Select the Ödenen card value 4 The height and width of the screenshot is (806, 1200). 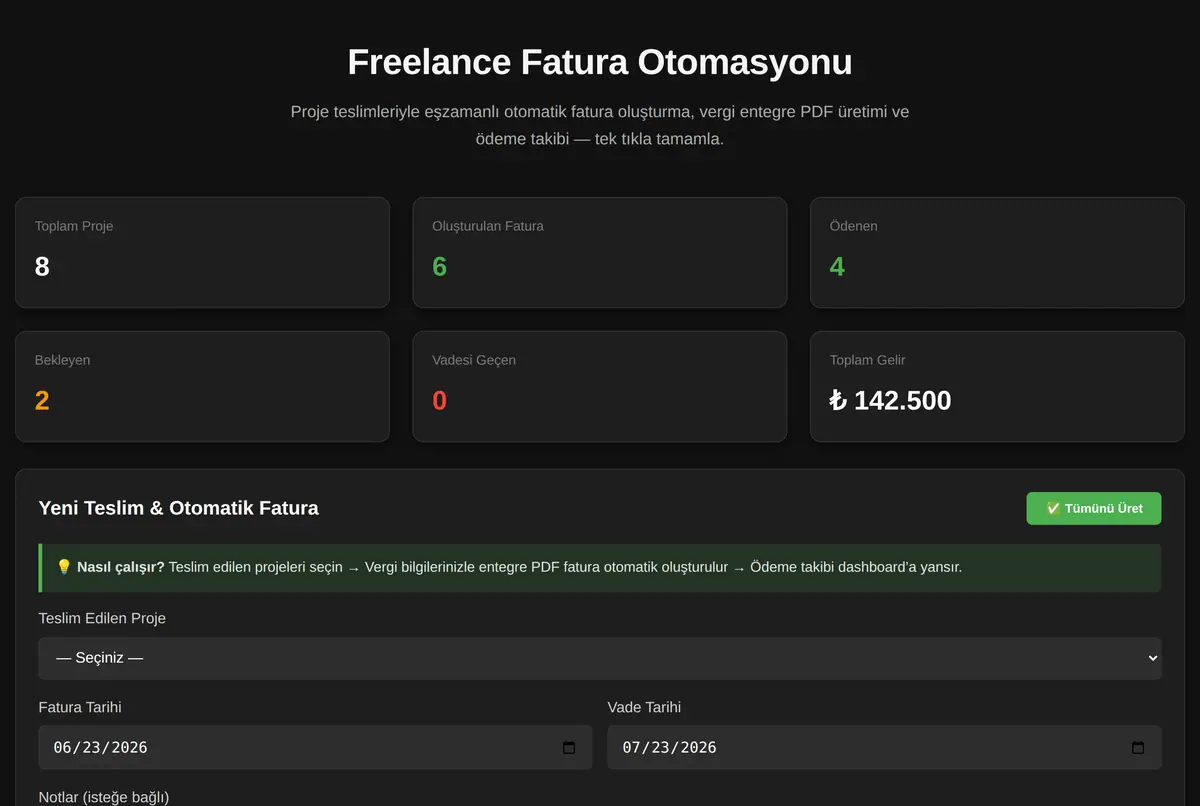(837, 267)
